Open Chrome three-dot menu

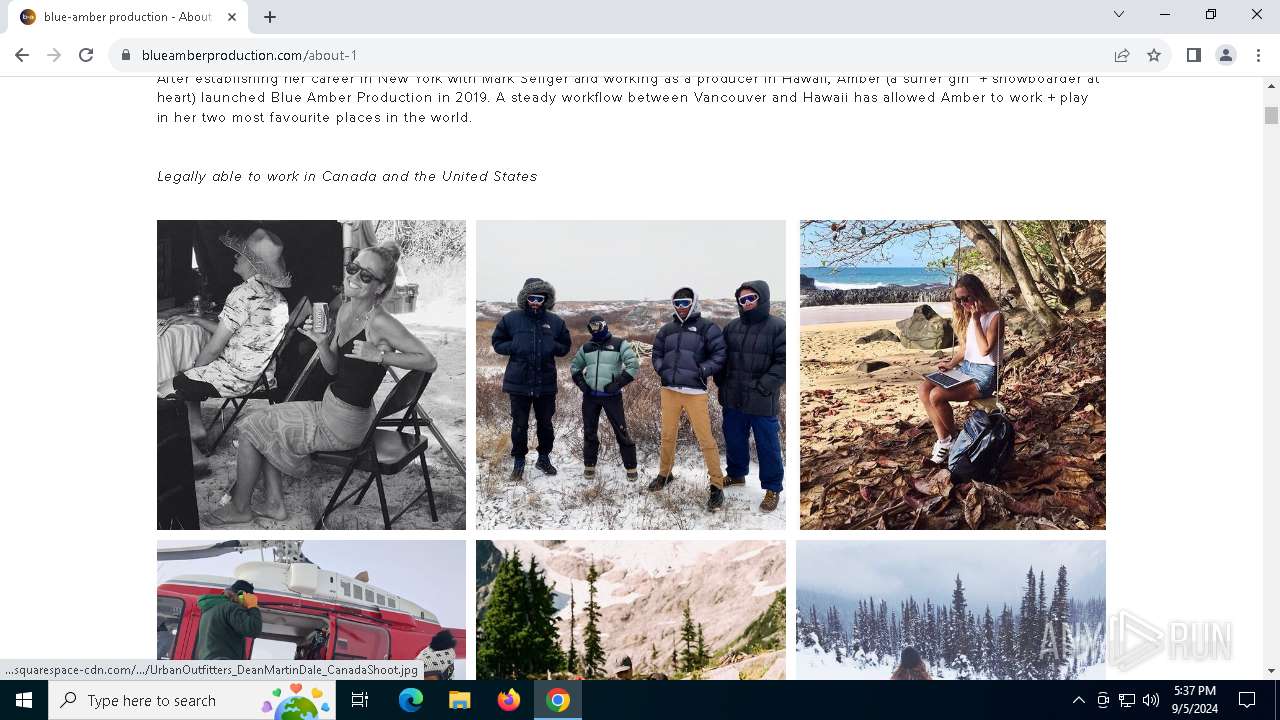click(x=1258, y=55)
